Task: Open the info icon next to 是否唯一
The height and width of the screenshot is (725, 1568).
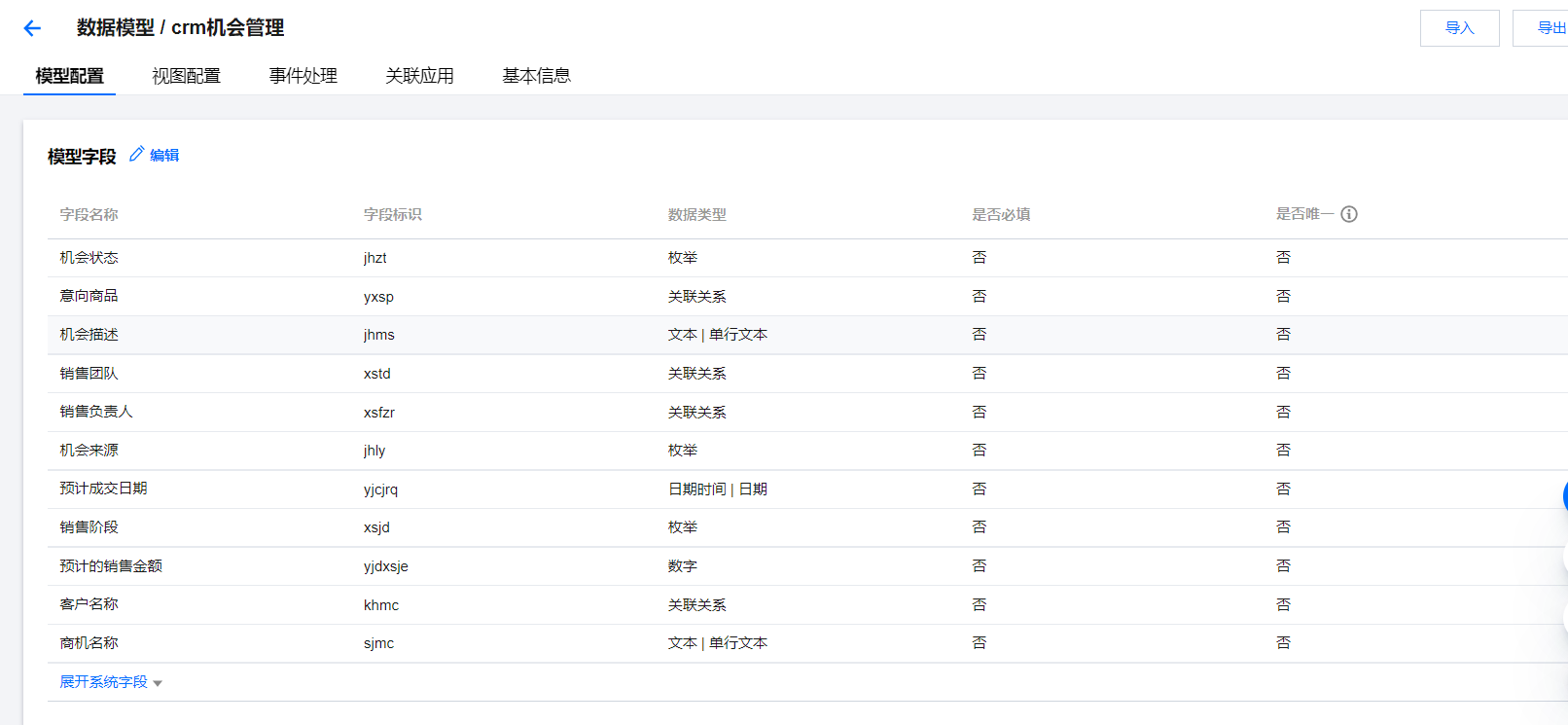Action: click(1349, 214)
